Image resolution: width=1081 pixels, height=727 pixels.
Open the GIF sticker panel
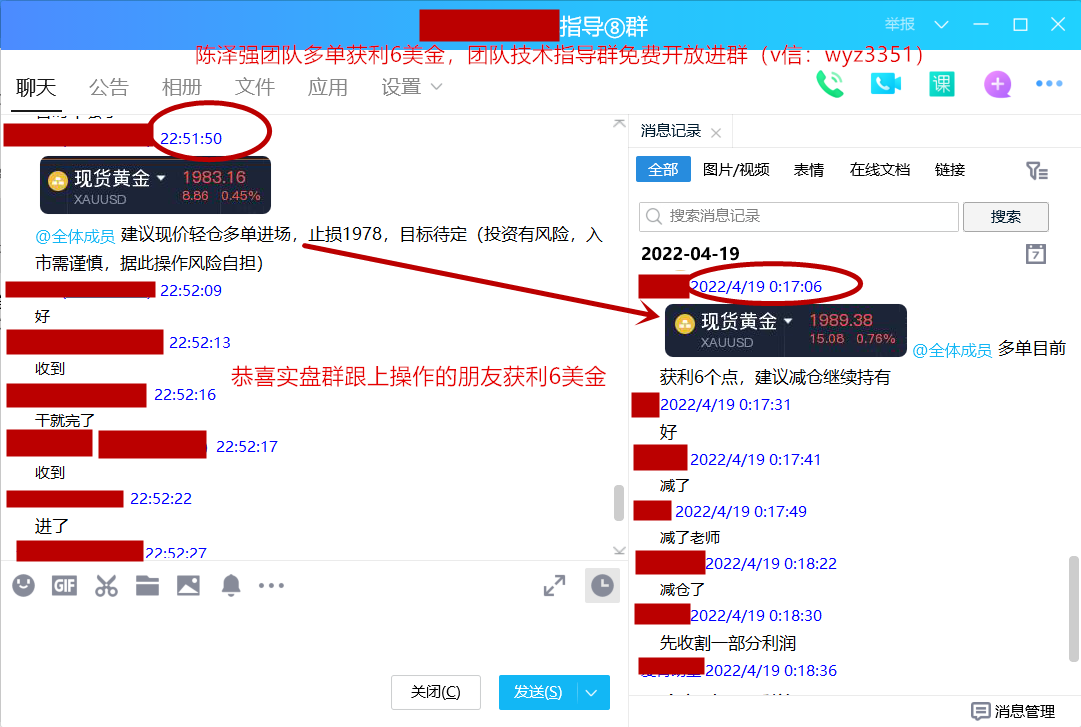coord(64,586)
